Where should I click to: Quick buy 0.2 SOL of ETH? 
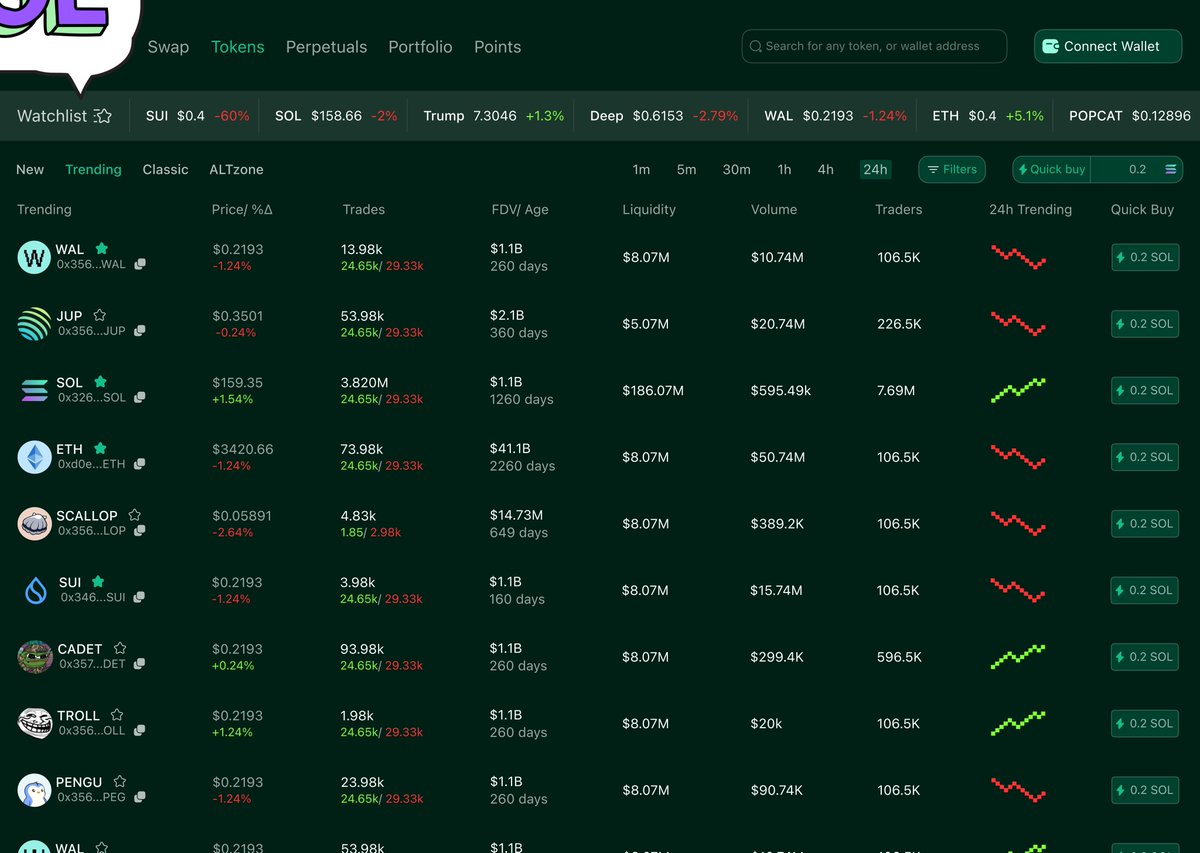pyautogui.click(x=1145, y=457)
